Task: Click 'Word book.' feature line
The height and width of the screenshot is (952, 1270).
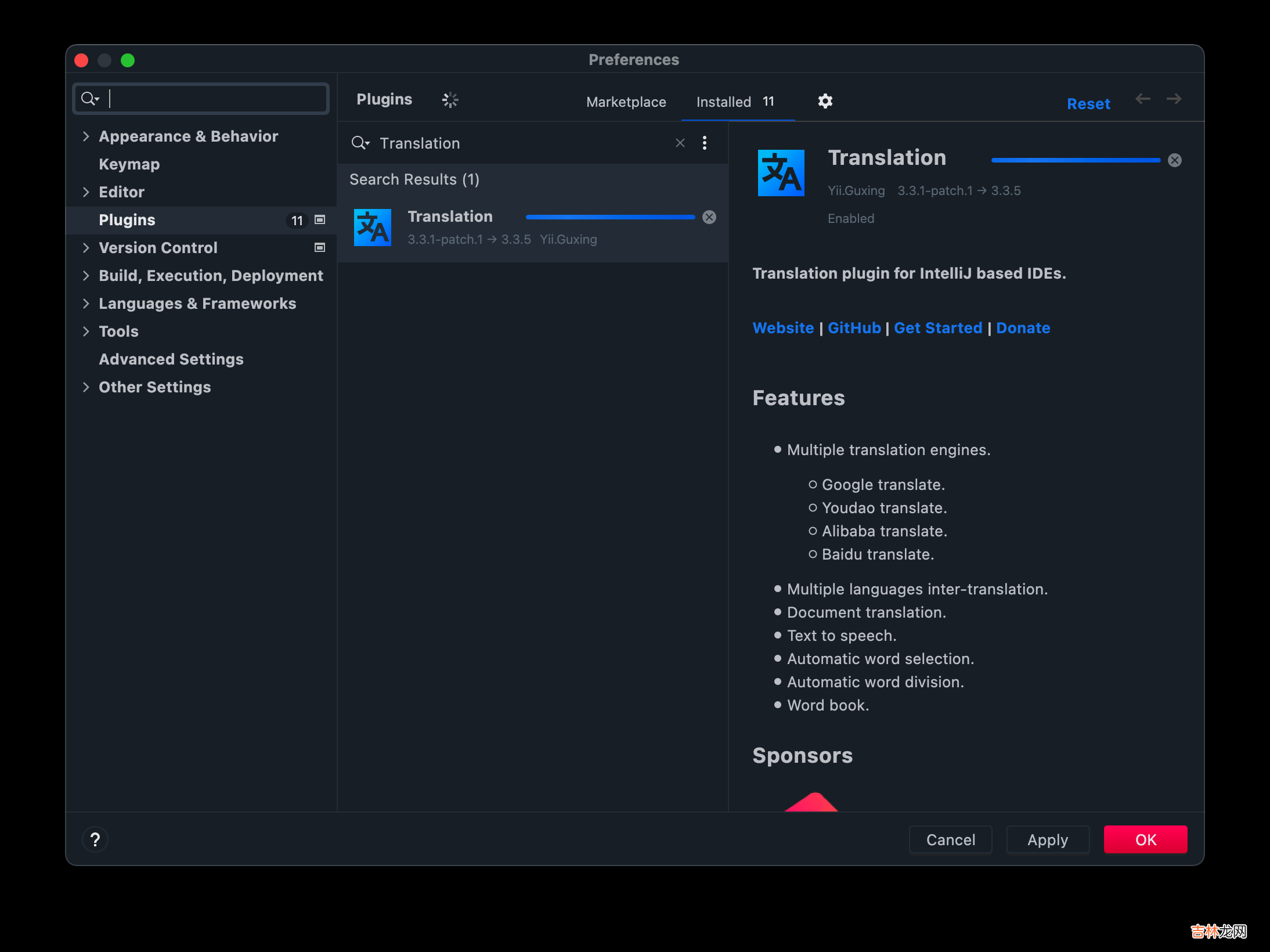Action: (828, 705)
